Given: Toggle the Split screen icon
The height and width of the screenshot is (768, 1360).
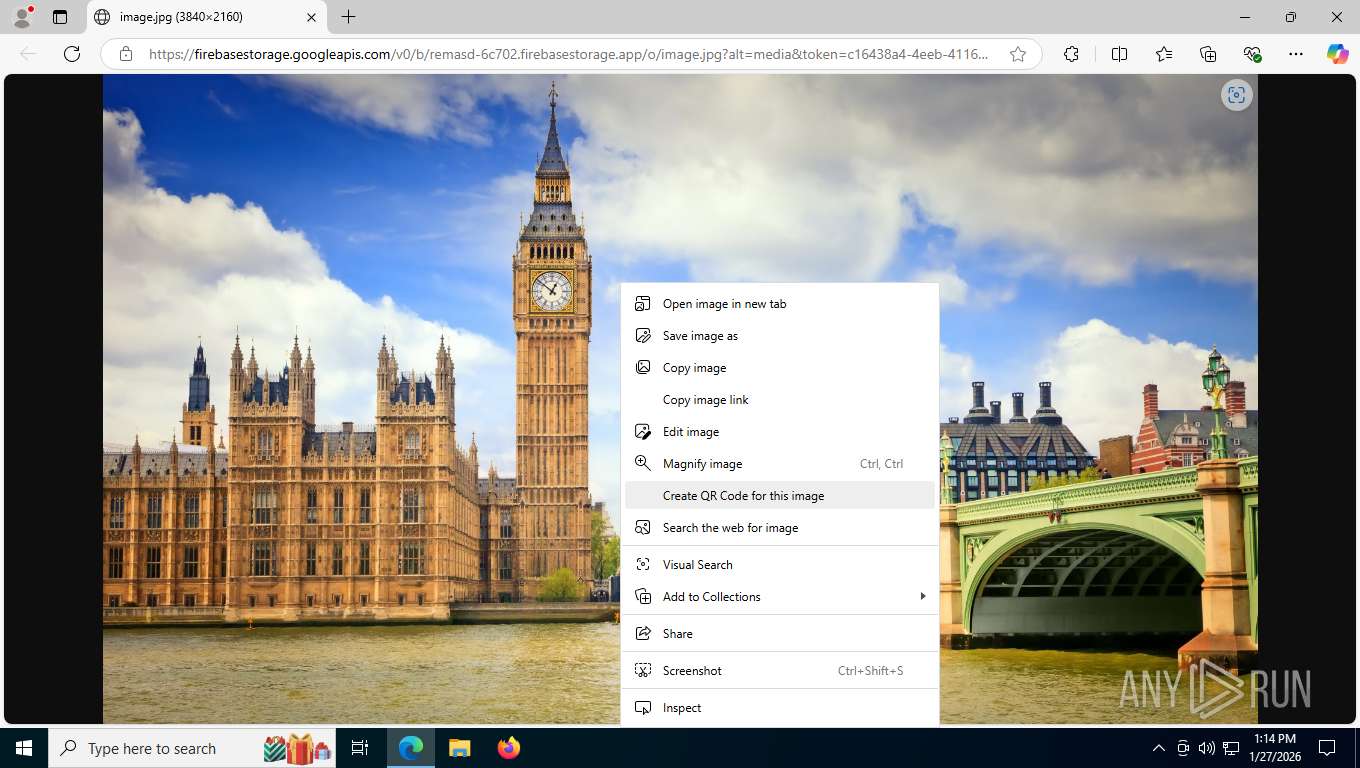Looking at the screenshot, I should [x=1120, y=54].
